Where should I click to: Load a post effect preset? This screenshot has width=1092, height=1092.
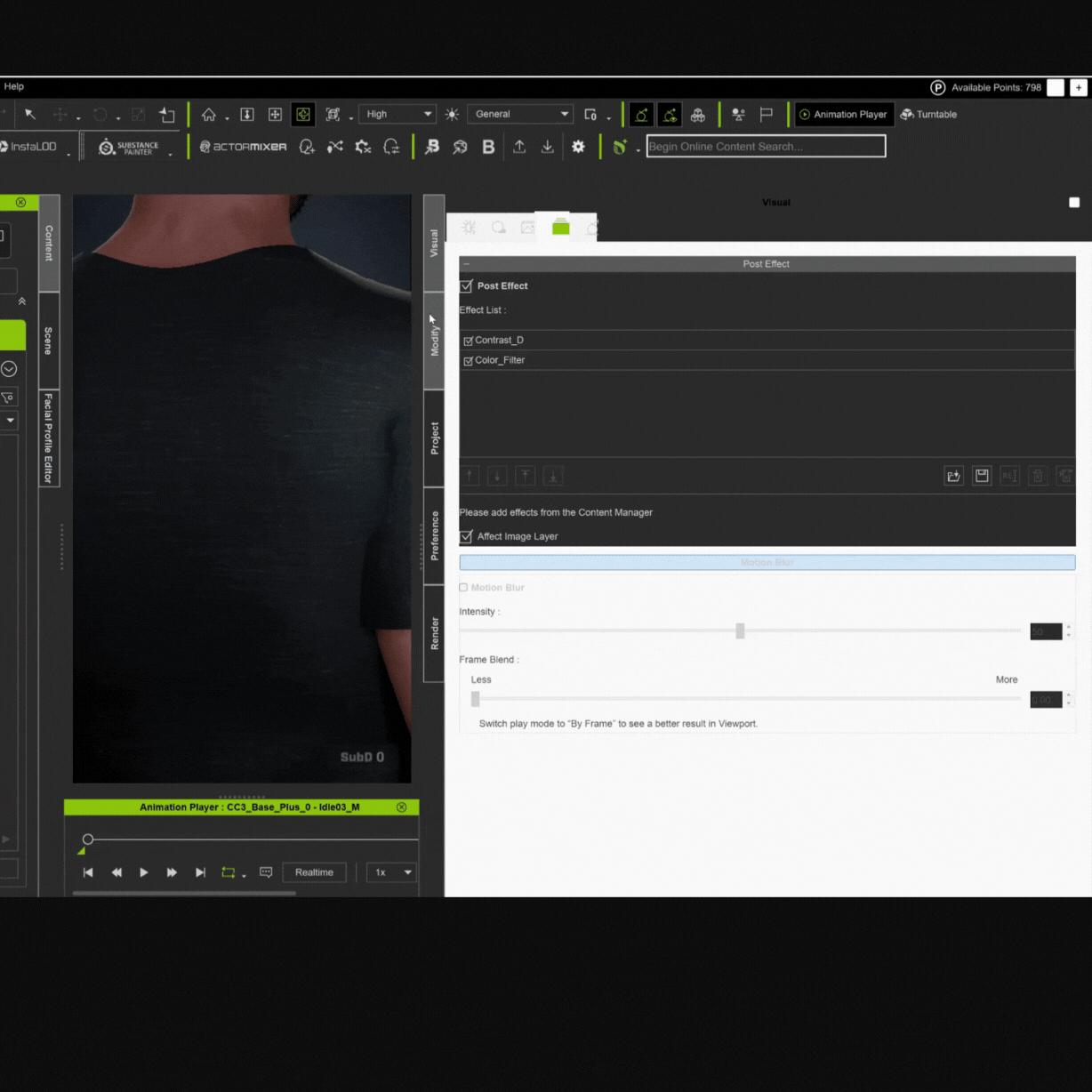click(x=953, y=476)
